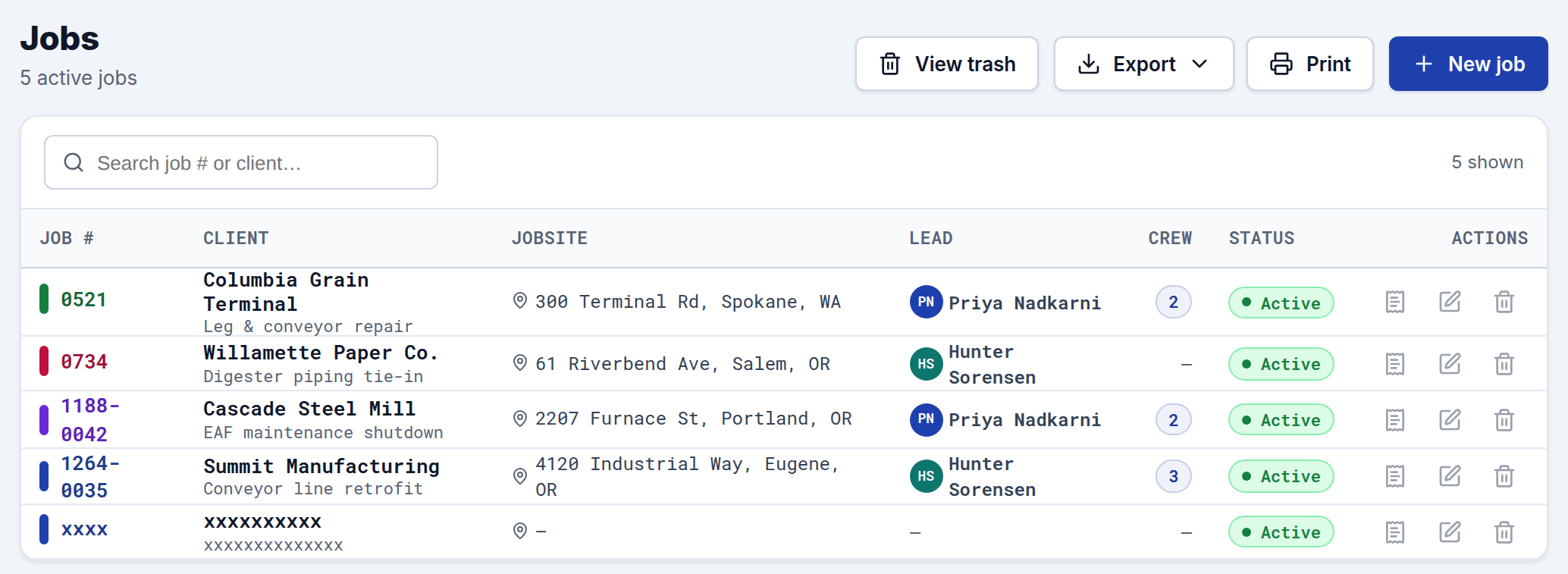The image size is (1568, 574).
Task: Click CLIENT column header
Action: pos(236,238)
